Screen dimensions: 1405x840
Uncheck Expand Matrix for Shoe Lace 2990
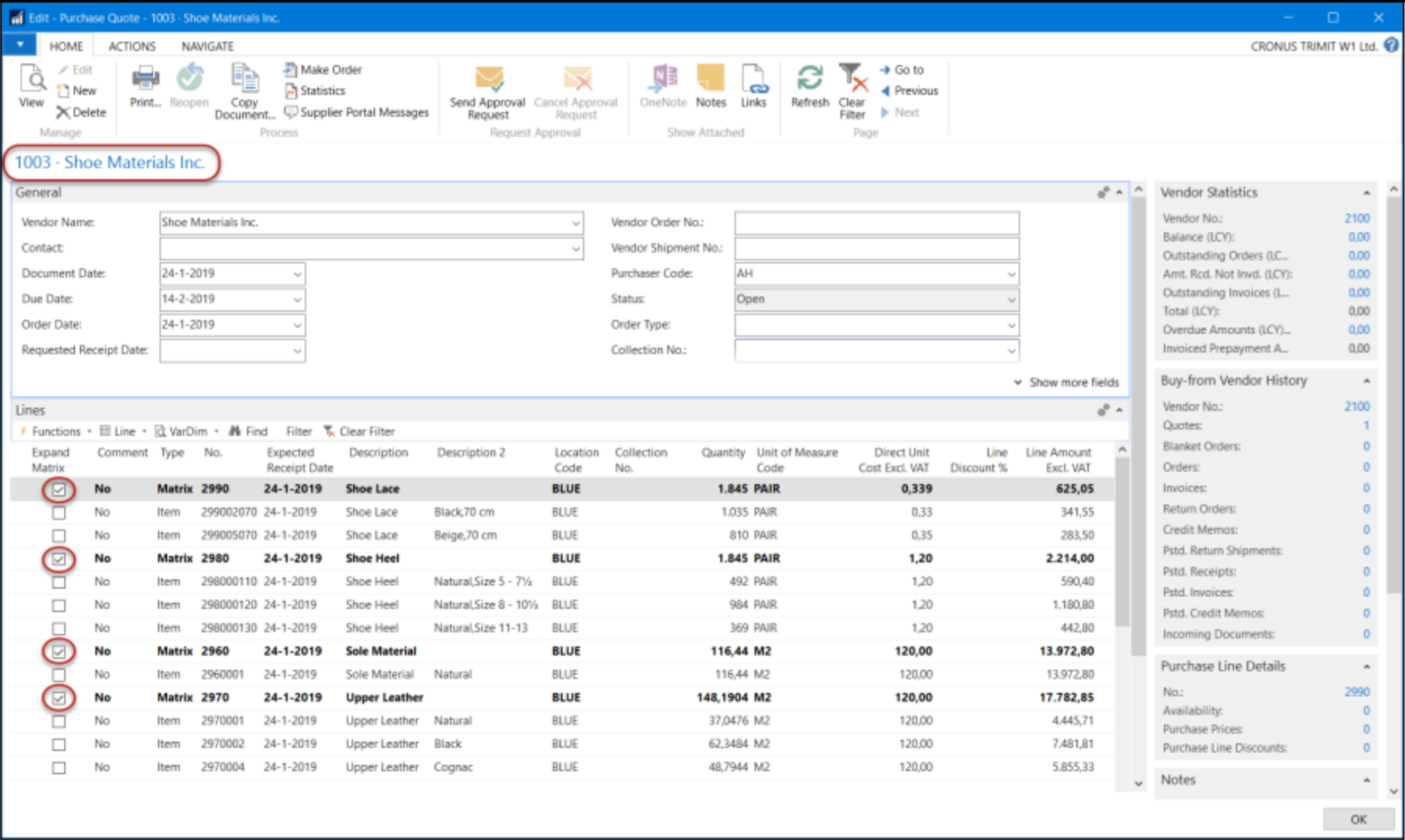(x=59, y=490)
